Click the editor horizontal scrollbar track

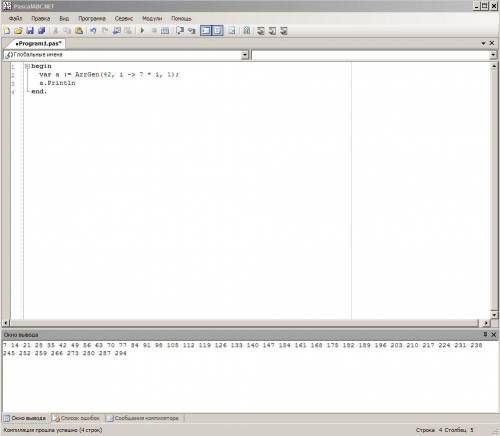pyautogui.click(x=244, y=323)
